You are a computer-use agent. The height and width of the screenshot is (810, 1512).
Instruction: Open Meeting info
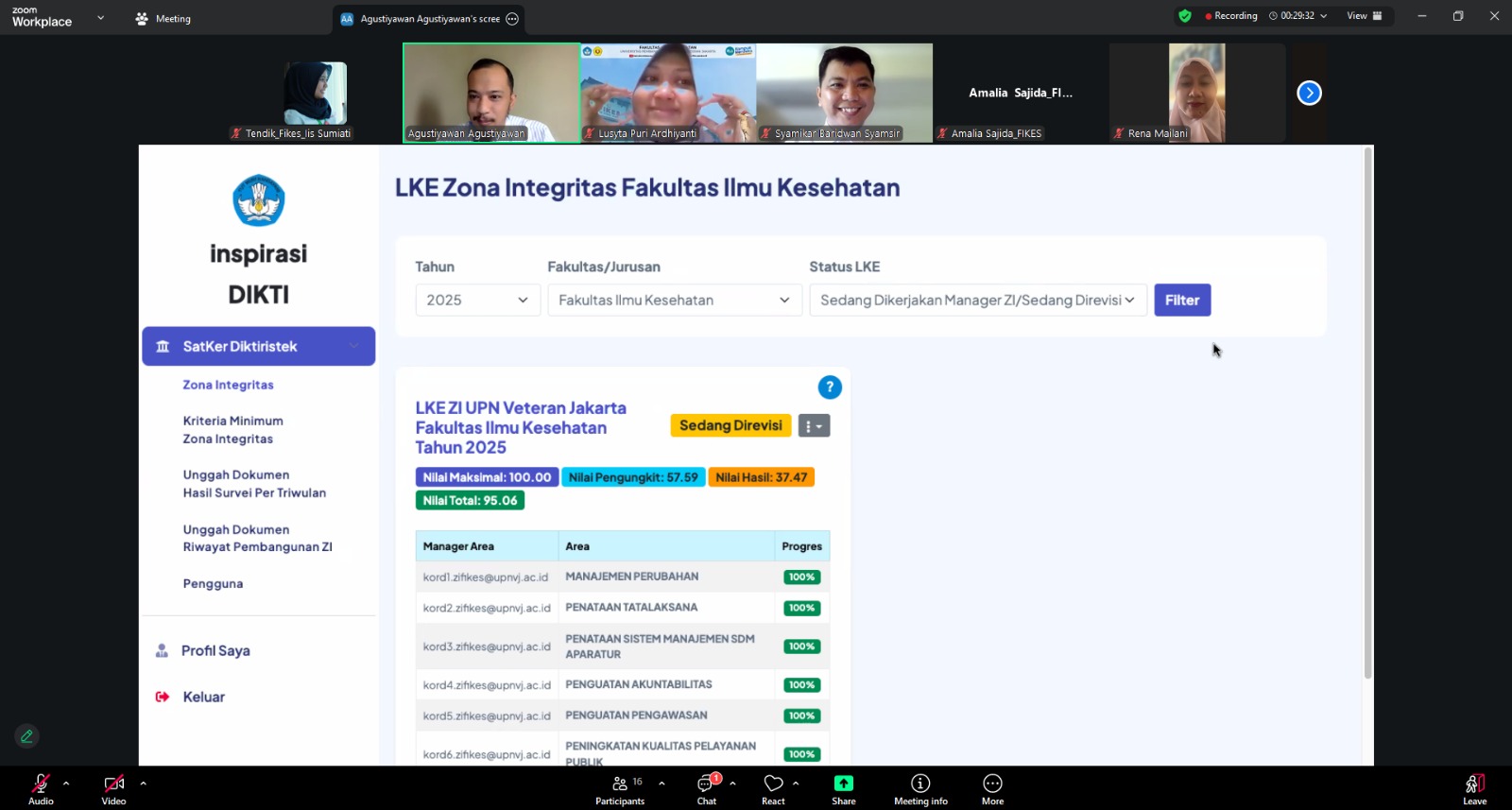pyautogui.click(x=919, y=784)
